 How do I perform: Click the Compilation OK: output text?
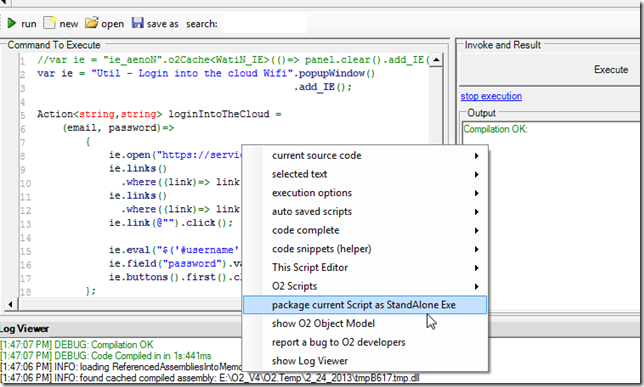[x=495, y=129]
